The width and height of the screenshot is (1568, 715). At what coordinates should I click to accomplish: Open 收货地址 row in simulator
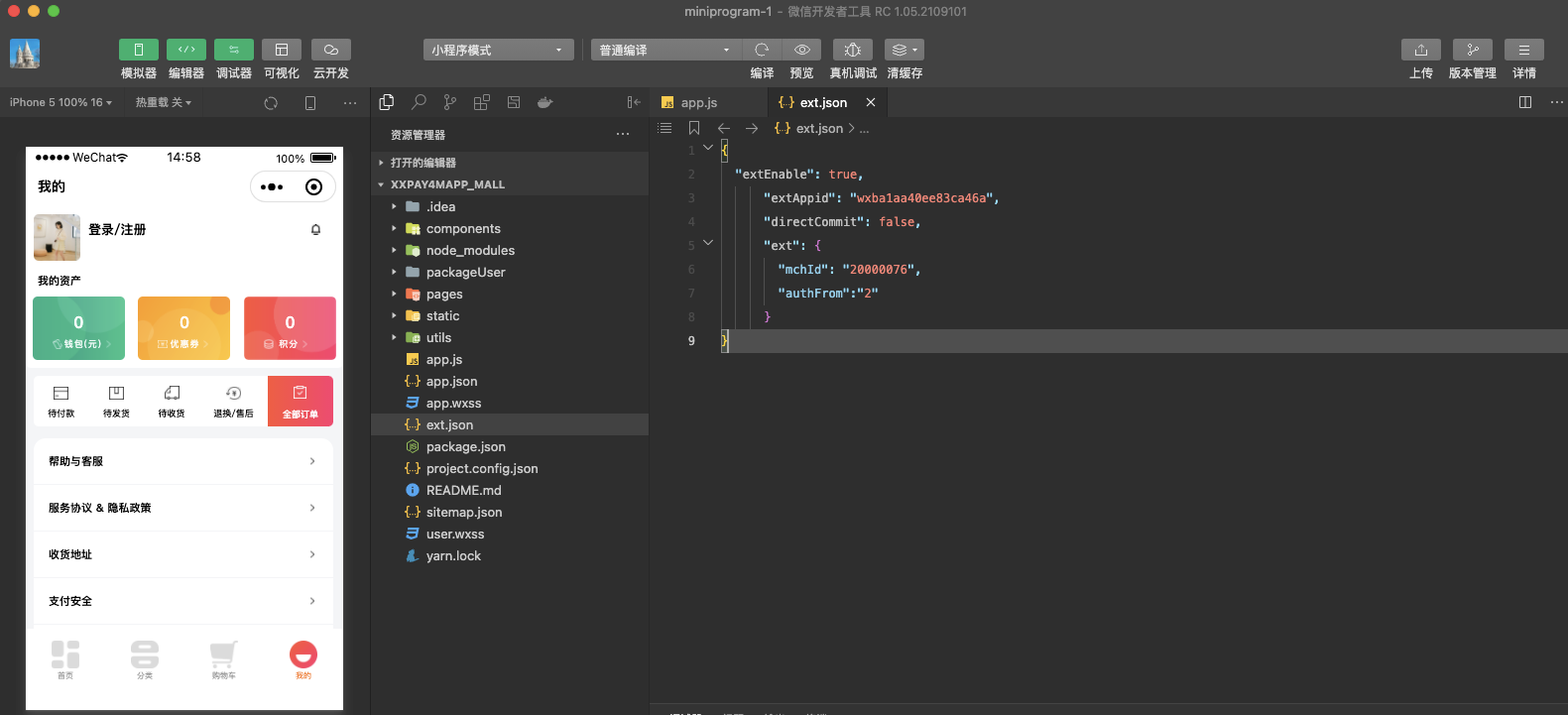(x=184, y=554)
